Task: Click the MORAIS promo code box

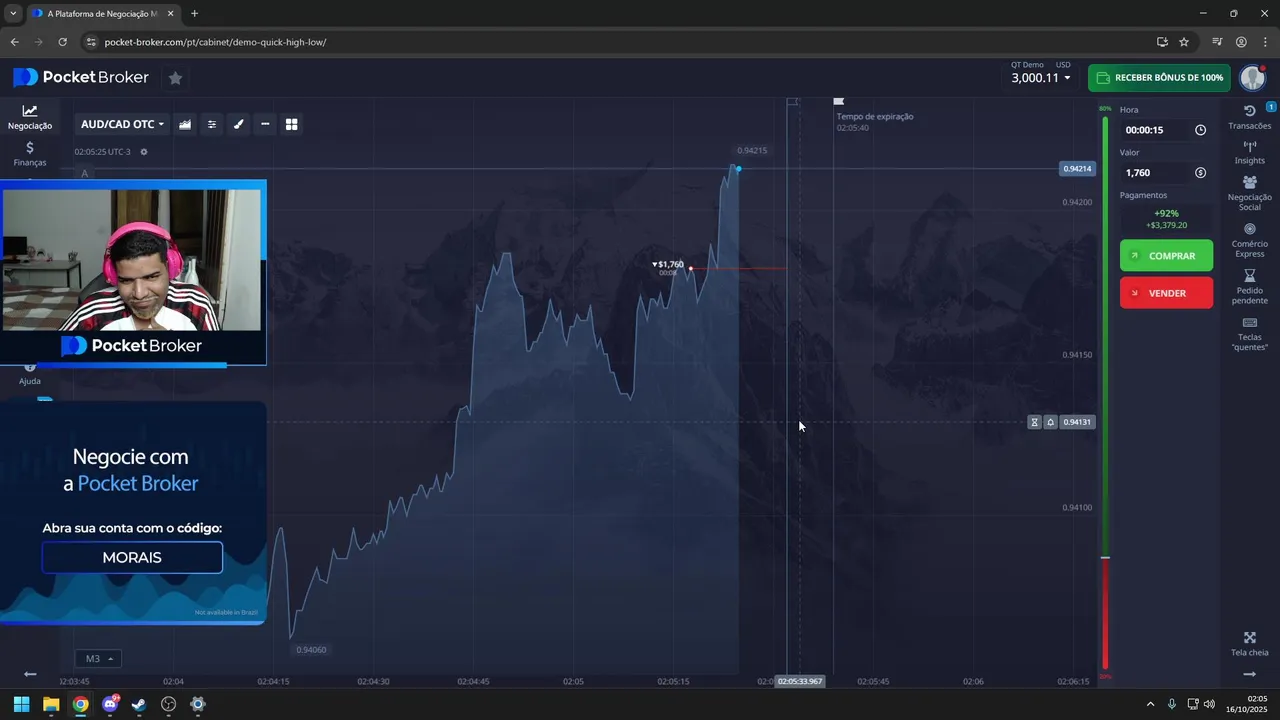Action: coord(132,557)
